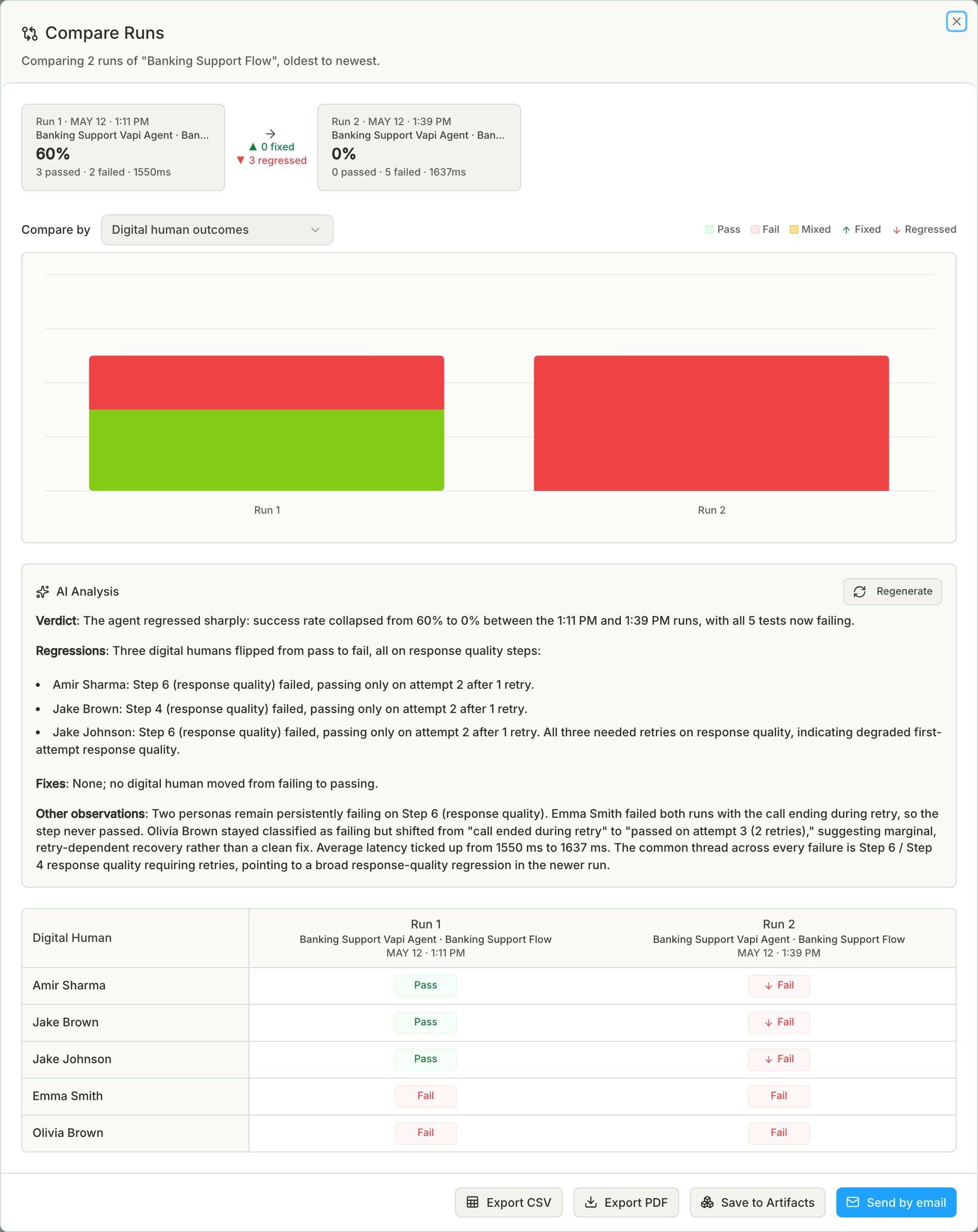Click the AI Analysis sparkle icon
Screen dimensions: 978x1232
point(42,591)
